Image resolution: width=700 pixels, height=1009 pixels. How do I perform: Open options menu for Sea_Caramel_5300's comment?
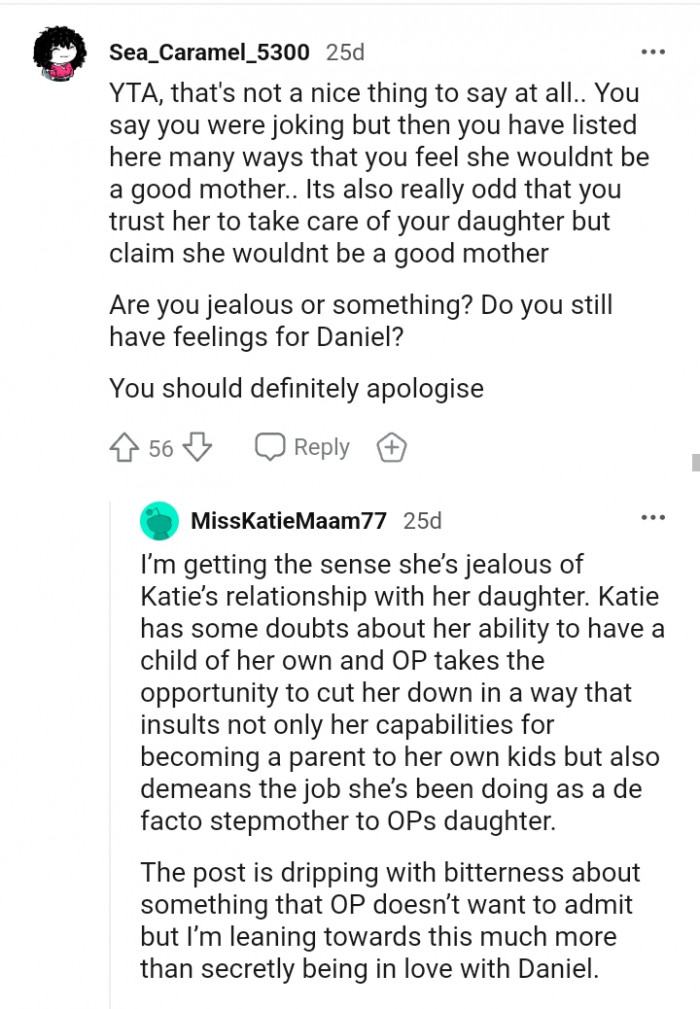[652, 50]
